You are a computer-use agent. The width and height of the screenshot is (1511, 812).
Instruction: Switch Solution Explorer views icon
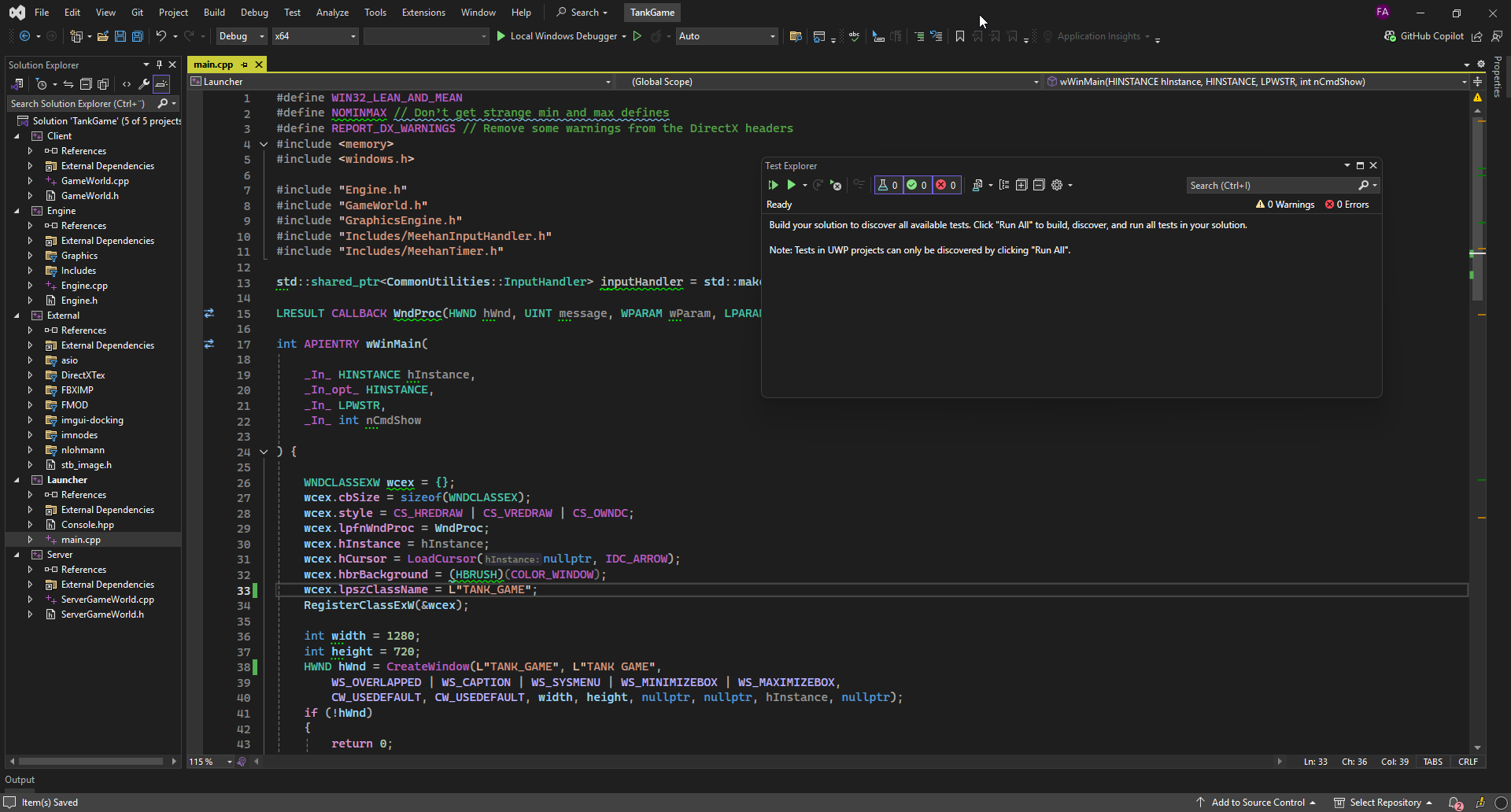pos(17,84)
